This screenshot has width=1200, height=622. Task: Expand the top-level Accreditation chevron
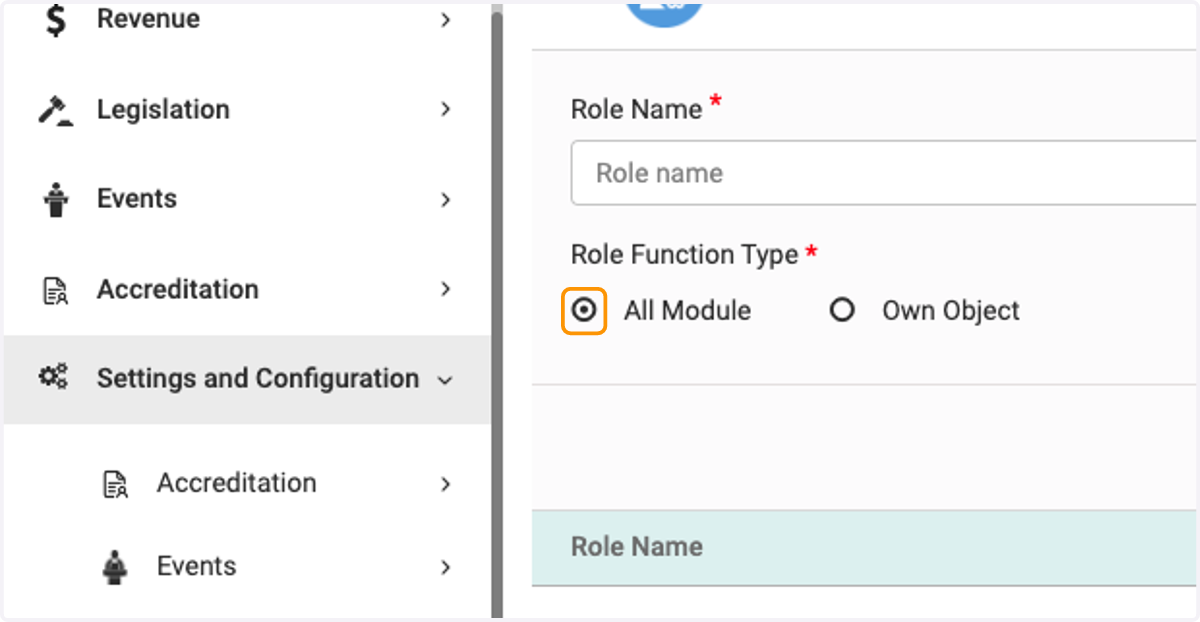coord(446,289)
